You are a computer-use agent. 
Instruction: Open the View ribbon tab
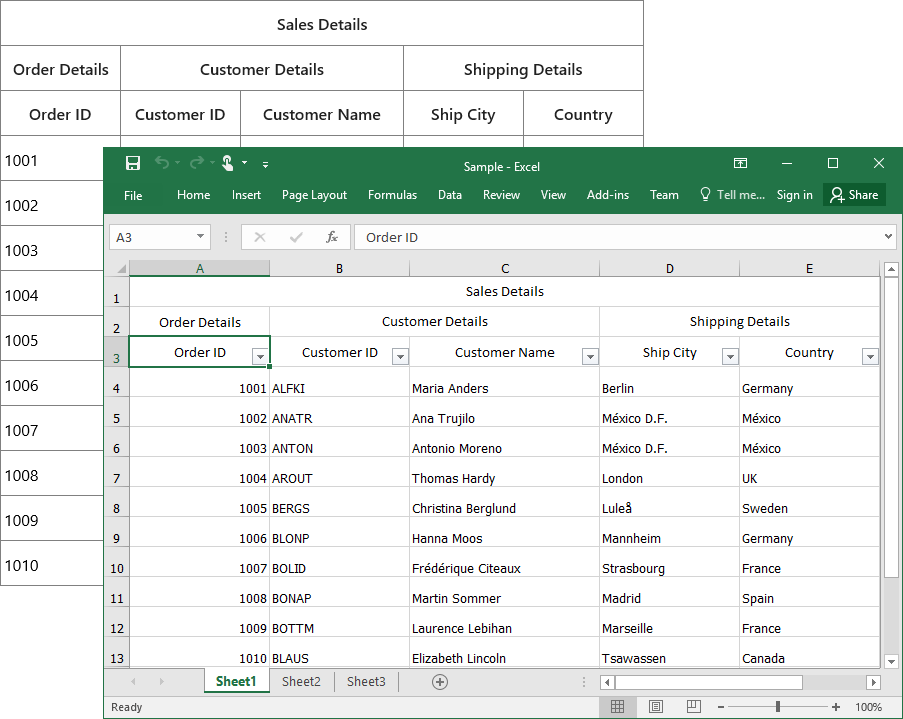pos(553,195)
